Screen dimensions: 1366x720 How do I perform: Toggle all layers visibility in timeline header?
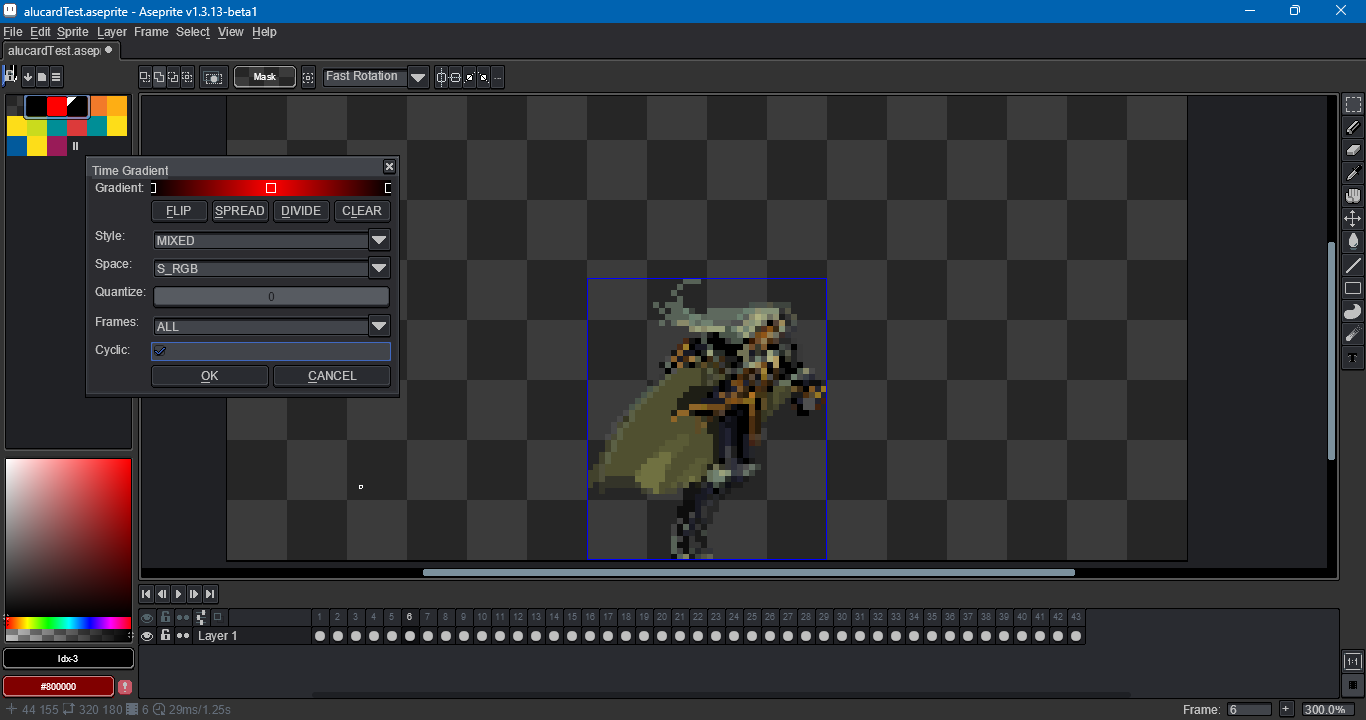pos(147,617)
